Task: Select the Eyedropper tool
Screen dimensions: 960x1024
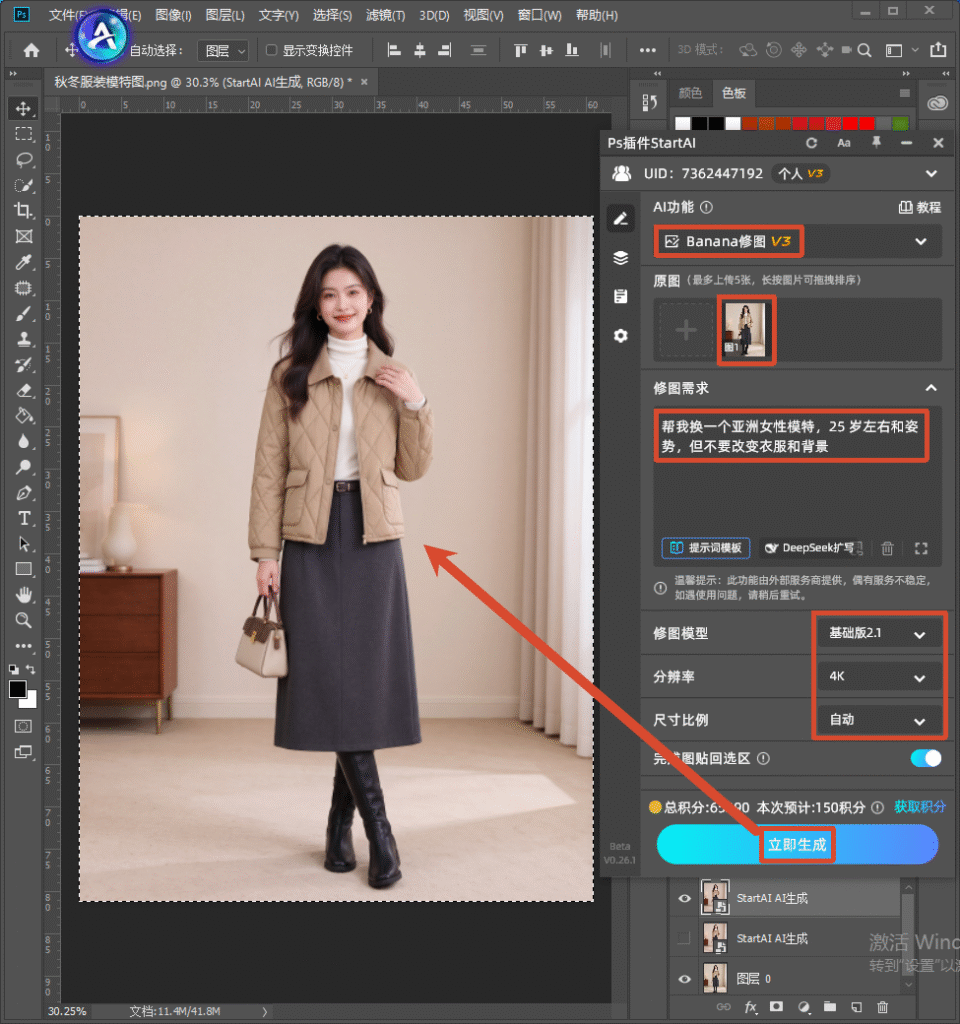Action: [24, 262]
